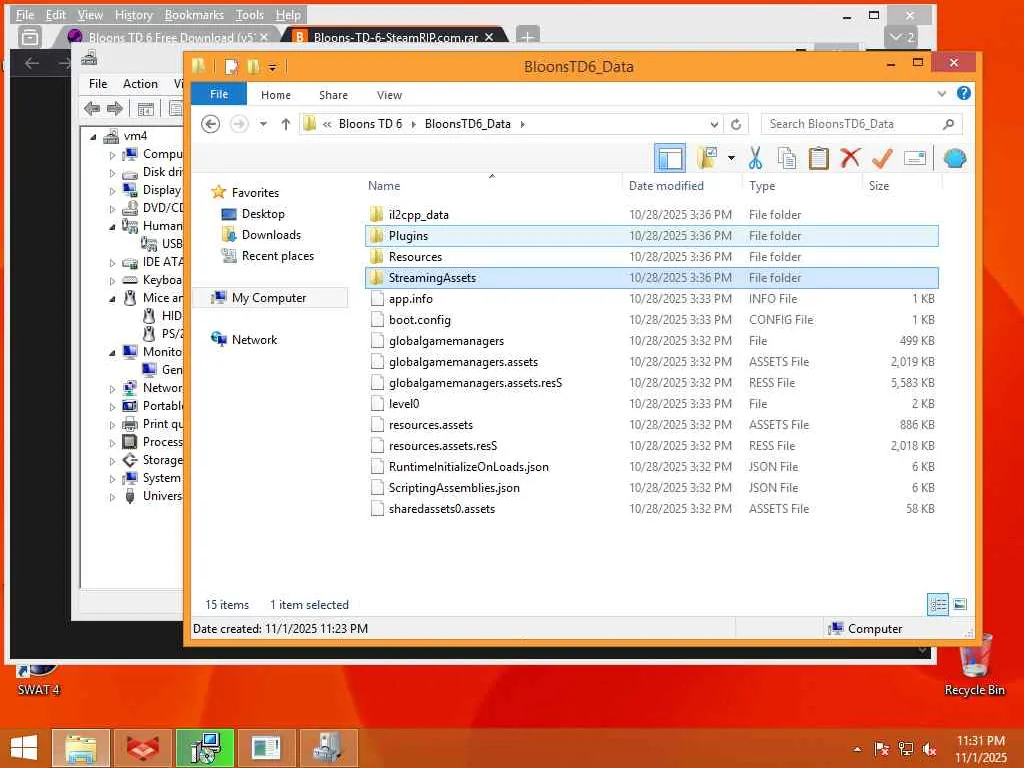Viewport: 1024px width, 768px height.
Task: Click the red X Delete icon
Action: pos(850,158)
